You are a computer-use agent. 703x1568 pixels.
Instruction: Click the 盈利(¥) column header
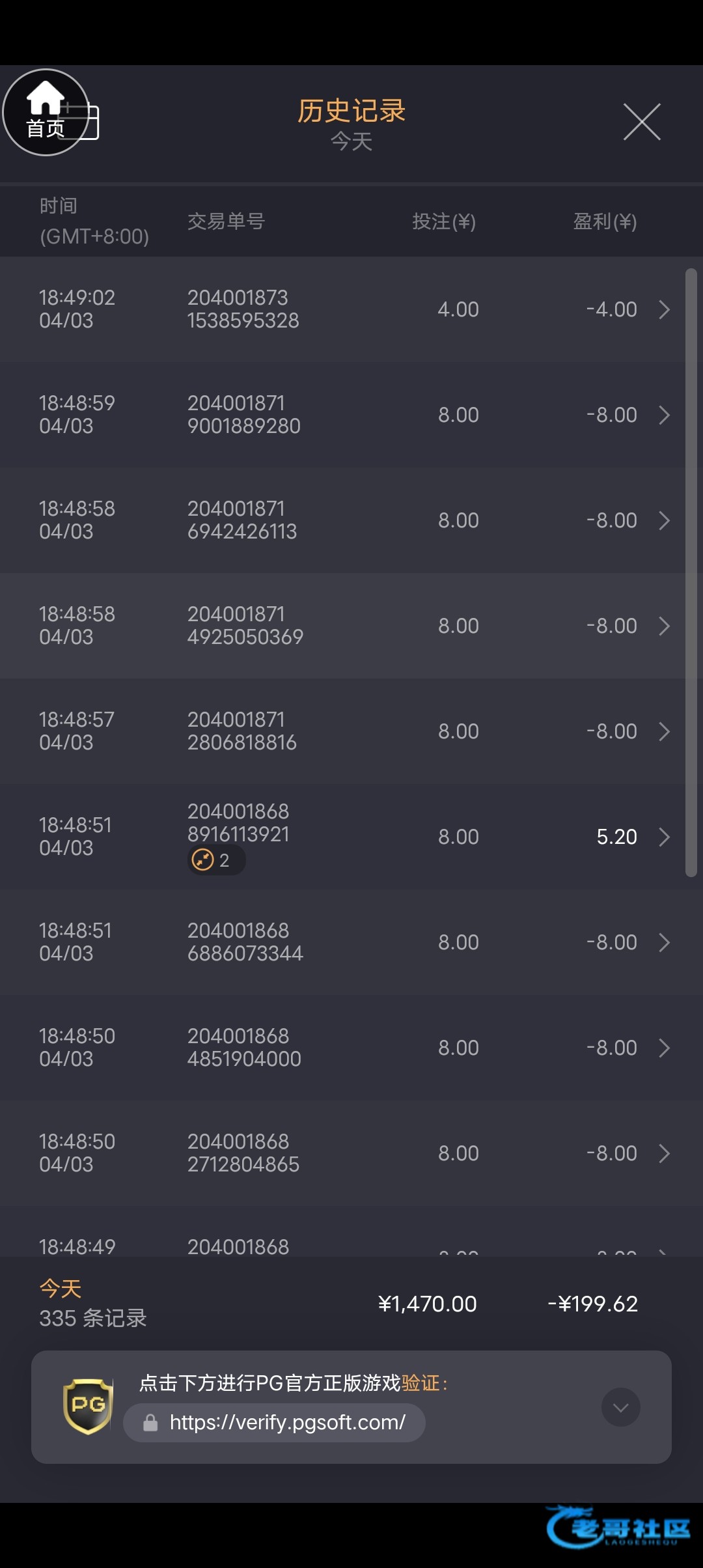pos(605,221)
